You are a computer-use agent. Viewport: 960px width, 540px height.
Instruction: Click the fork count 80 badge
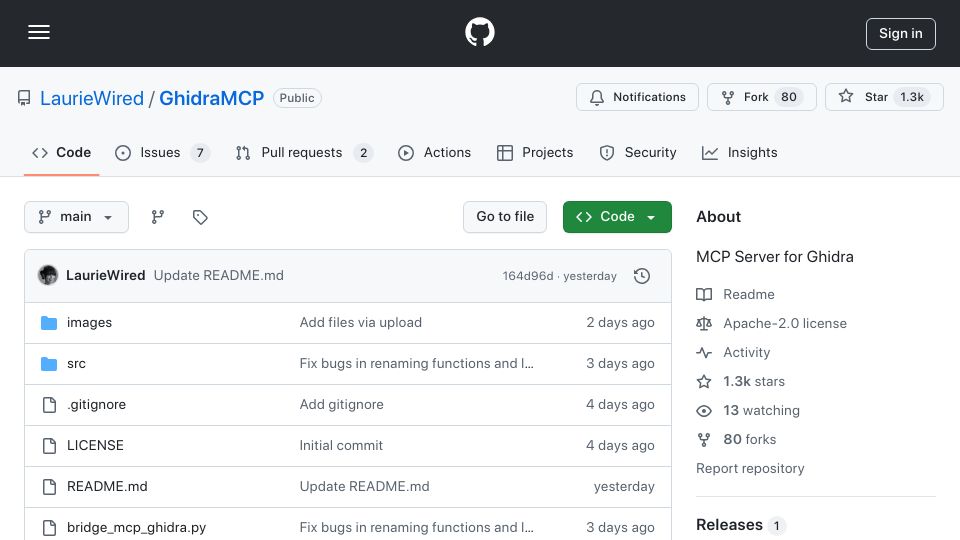pyautogui.click(x=789, y=97)
